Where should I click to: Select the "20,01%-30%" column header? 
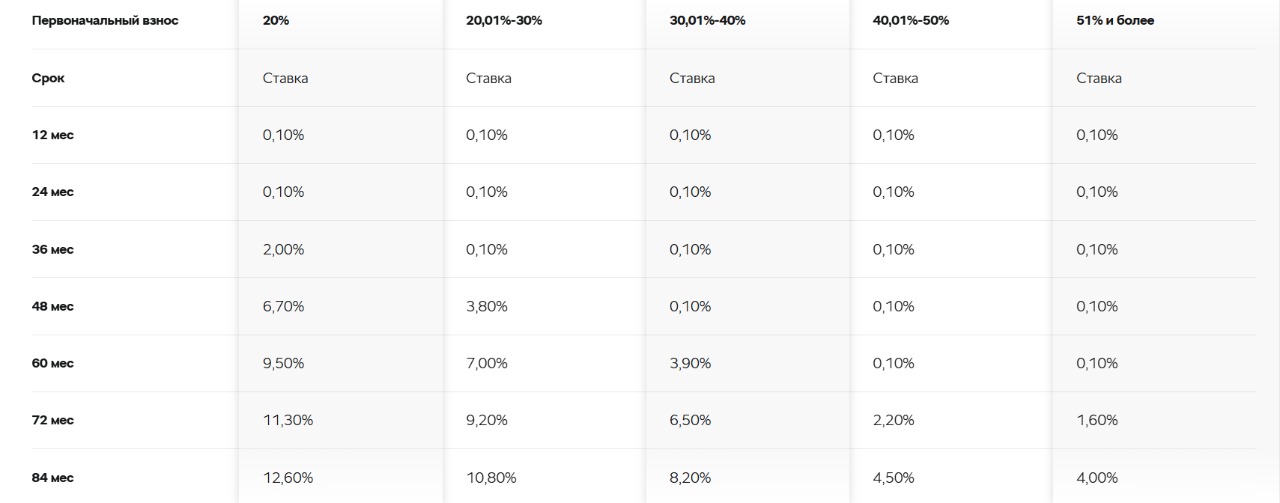(504, 21)
